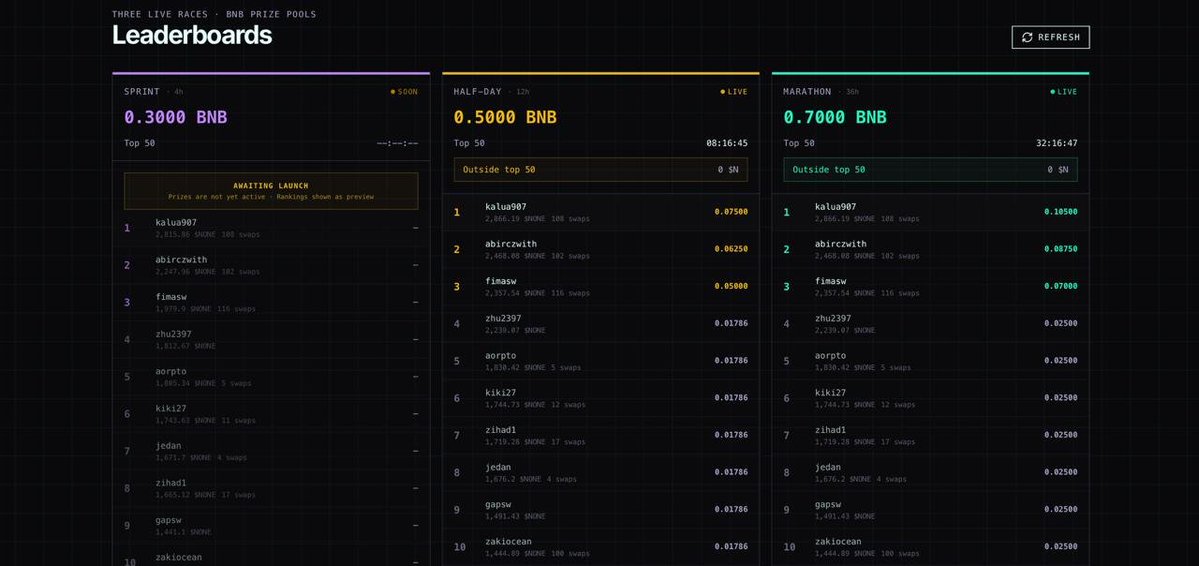The height and width of the screenshot is (566, 1199).
Task: Click the Top 50 label in the Half-Day card
Action: (x=469, y=143)
